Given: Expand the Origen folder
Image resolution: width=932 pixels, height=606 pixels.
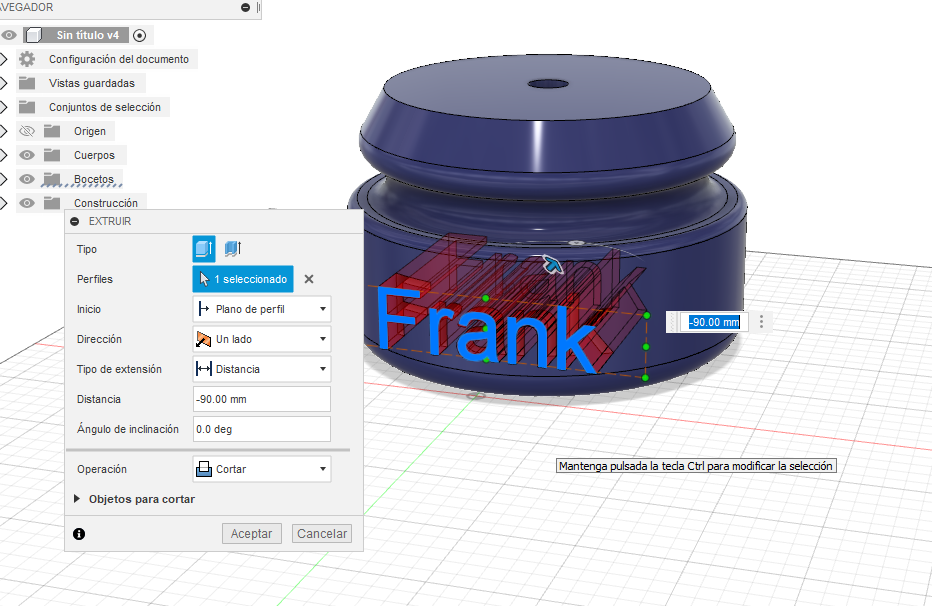Looking at the screenshot, I should [x=4, y=131].
